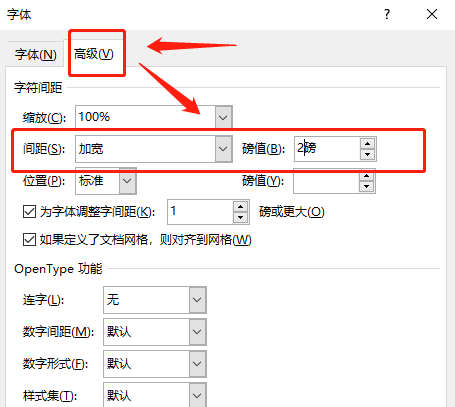
Task: Click the help question mark icon
Action: [387, 14]
